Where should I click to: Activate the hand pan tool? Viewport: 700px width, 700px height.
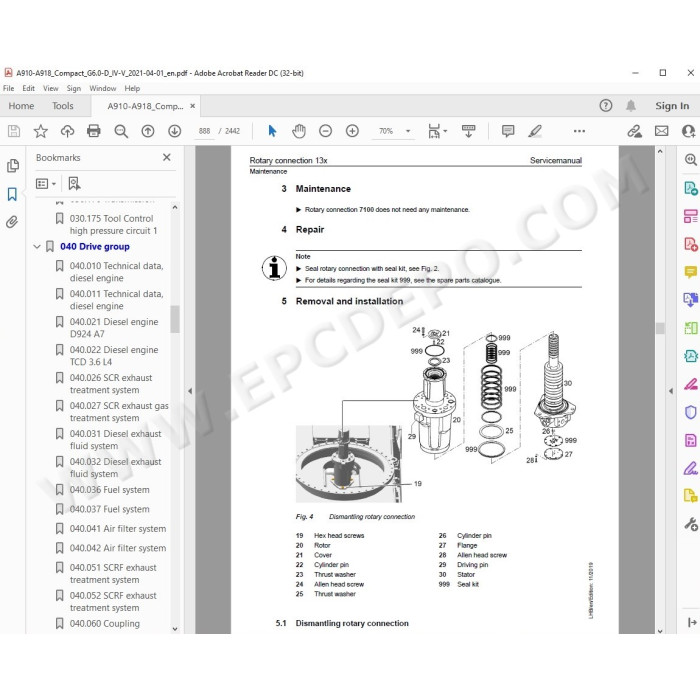click(x=299, y=131)
